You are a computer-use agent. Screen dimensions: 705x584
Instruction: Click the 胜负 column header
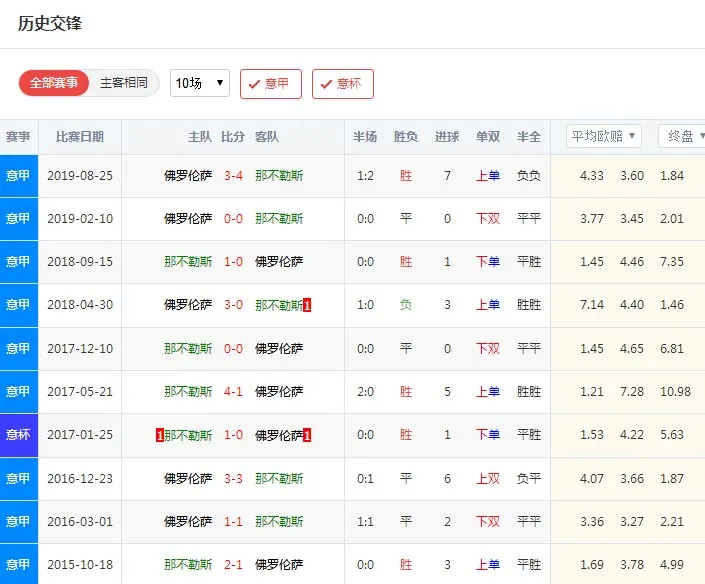click(x=406, y=137)
